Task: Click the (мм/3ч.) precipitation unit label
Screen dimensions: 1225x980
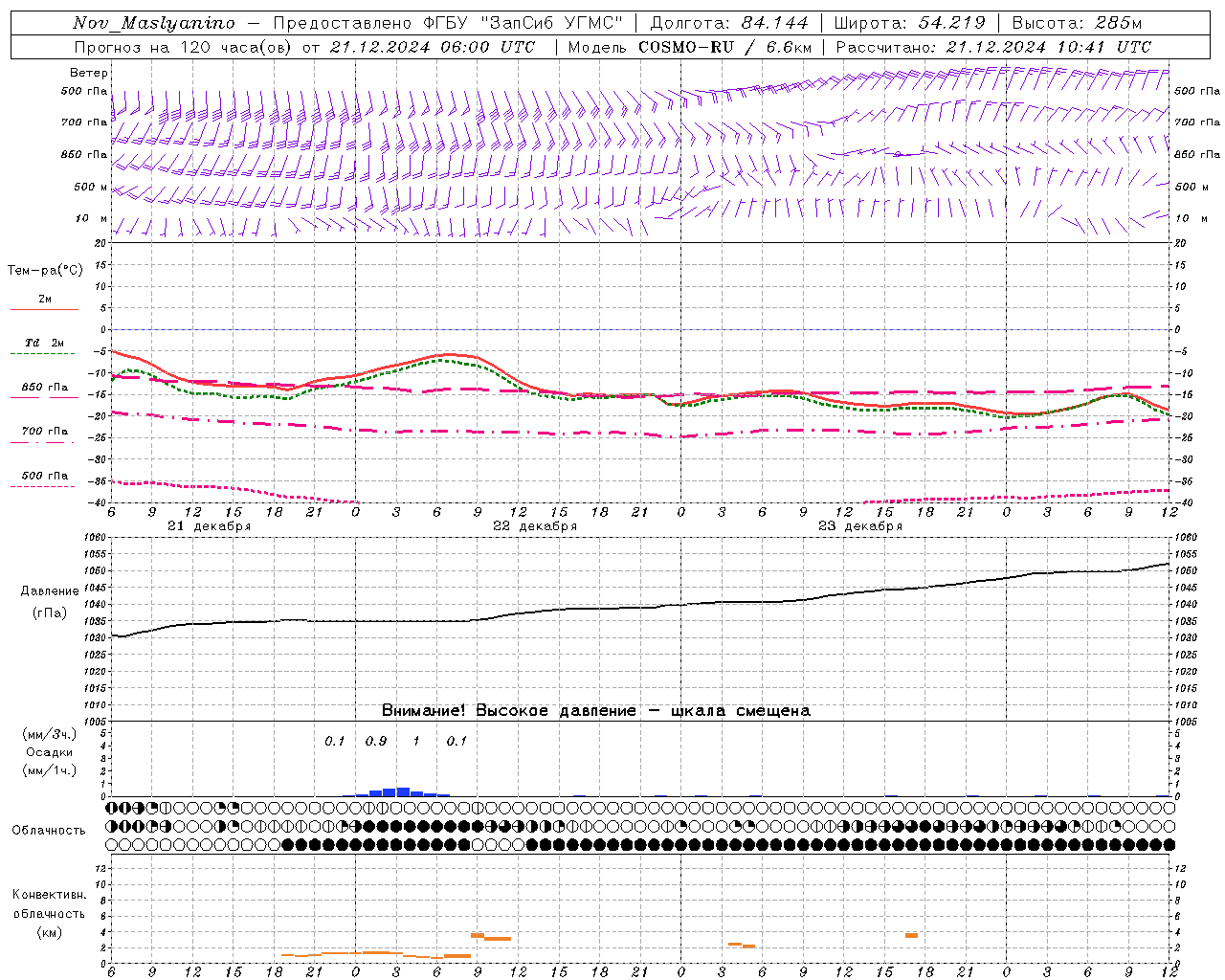Action: tap(50, 734)
